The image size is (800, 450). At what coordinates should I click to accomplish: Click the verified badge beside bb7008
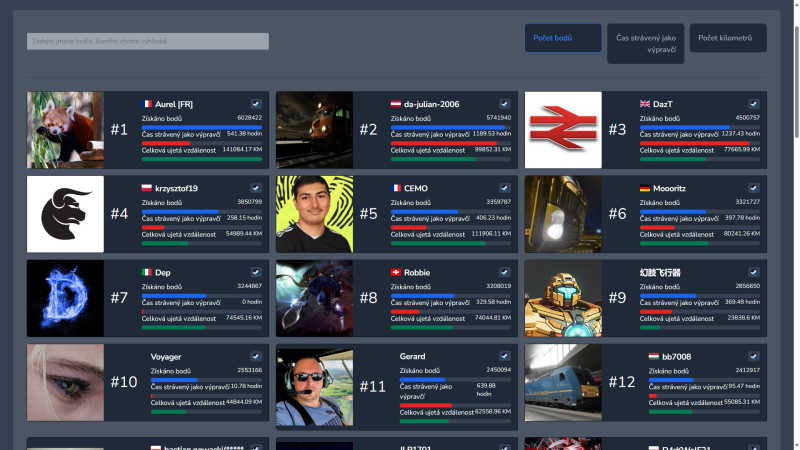click(x=754, y=357)
